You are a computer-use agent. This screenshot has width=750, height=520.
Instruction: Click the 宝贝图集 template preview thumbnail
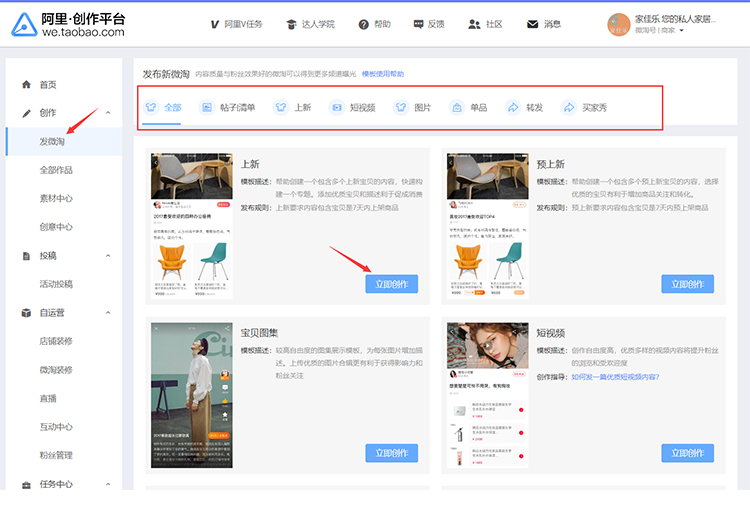[192, 395]
